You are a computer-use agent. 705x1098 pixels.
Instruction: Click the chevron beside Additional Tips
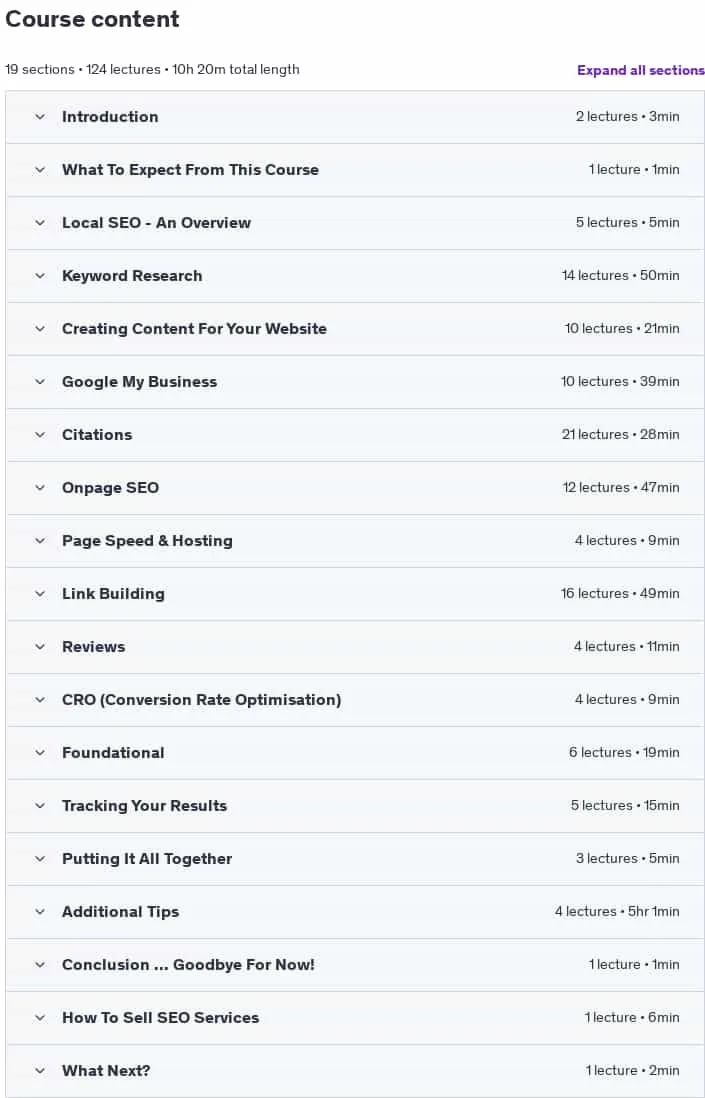click(x=40, y=912)
